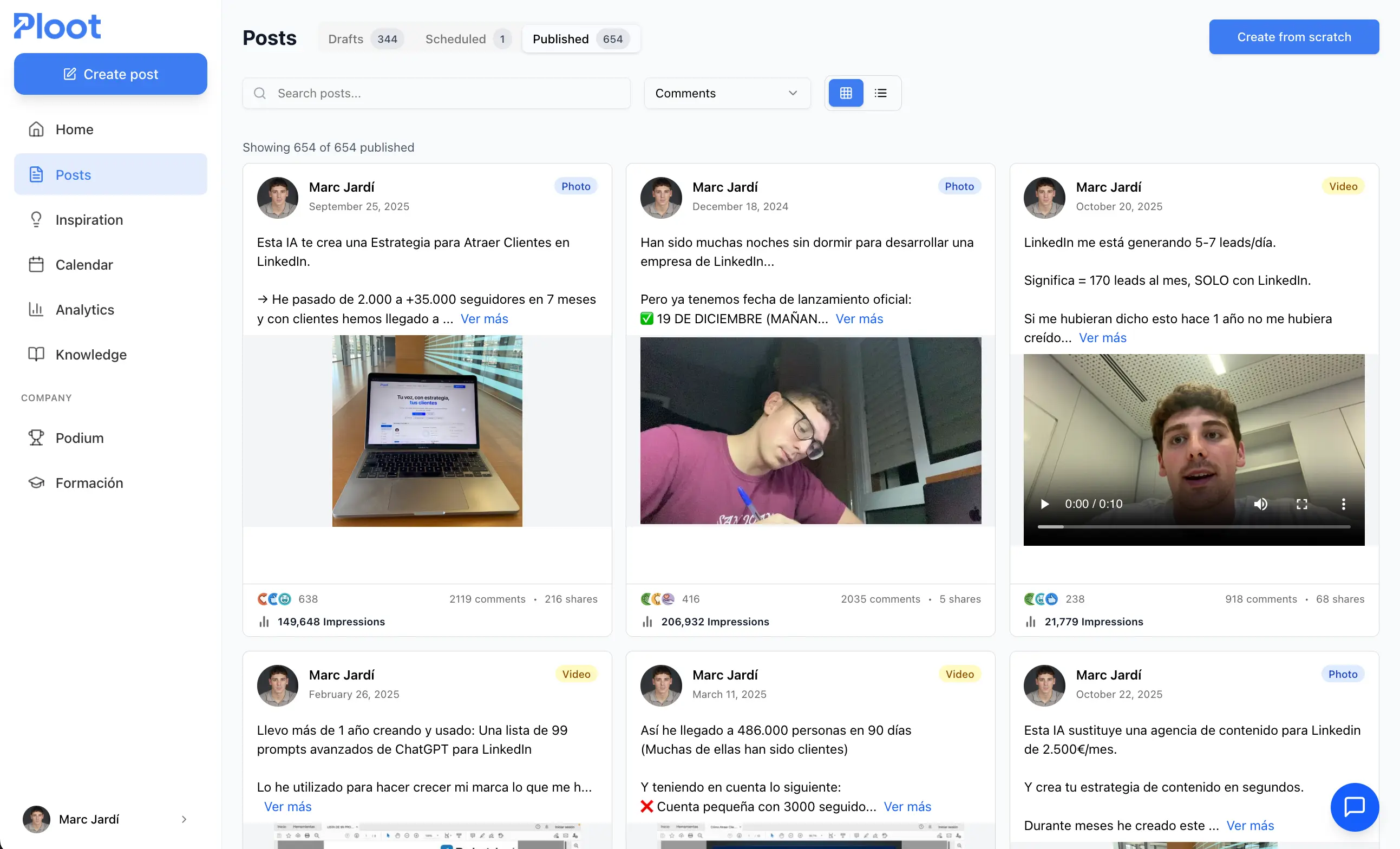
Task: Click the Photo badge on October 22 post
Action: [1343, 674]
